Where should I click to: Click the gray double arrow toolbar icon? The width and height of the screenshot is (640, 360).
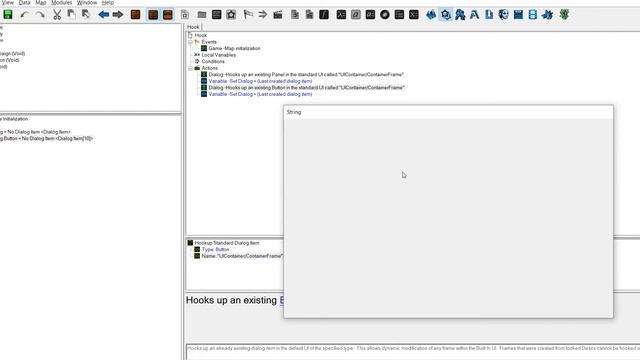(x=262, y=15)
